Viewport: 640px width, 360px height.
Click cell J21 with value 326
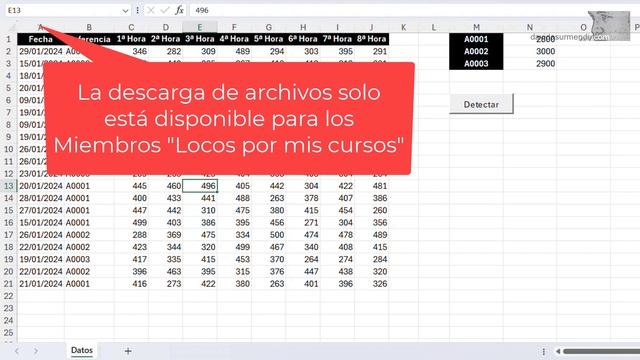(372, 284)
